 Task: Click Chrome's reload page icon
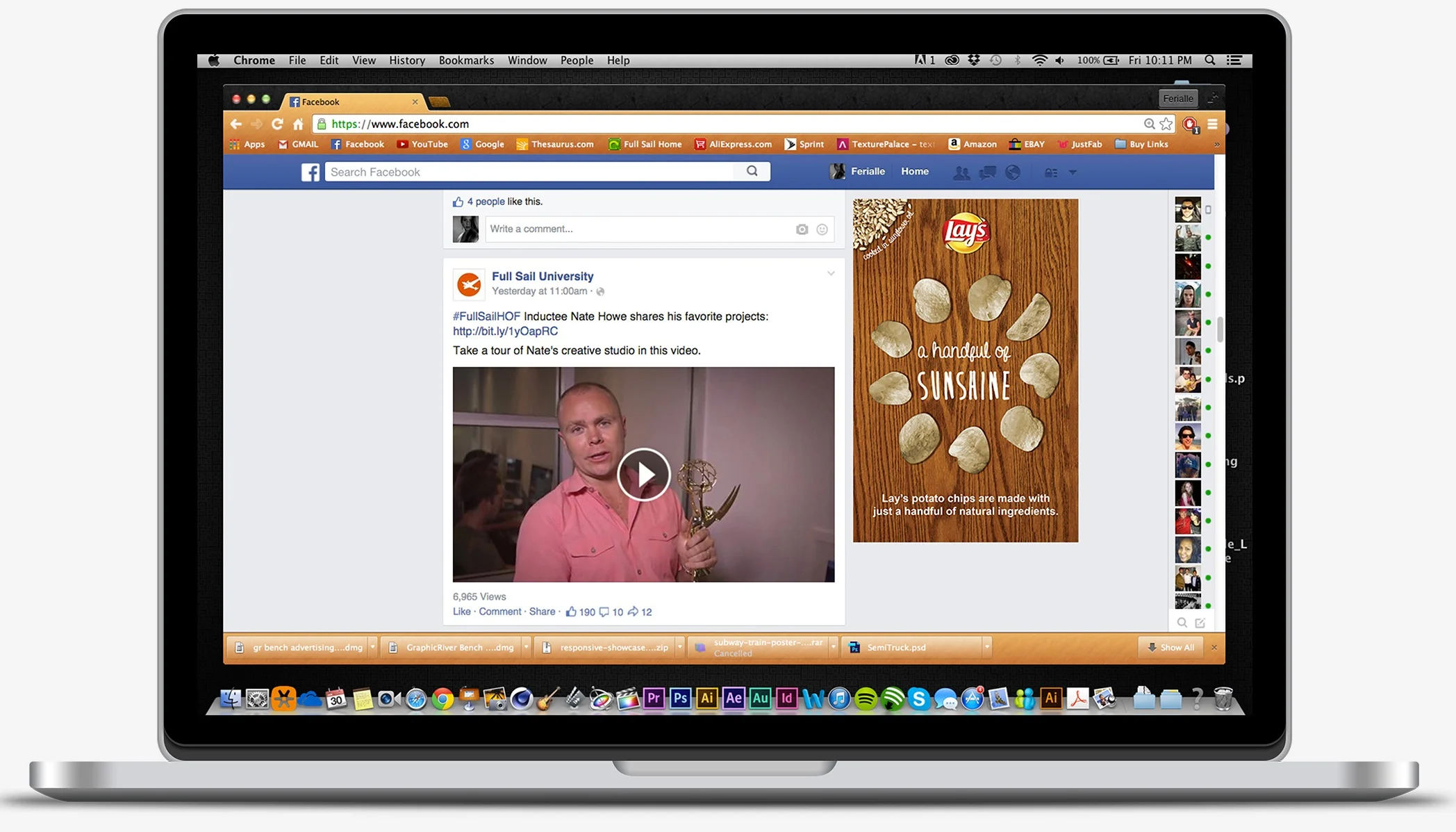click(x=277, y=124)
